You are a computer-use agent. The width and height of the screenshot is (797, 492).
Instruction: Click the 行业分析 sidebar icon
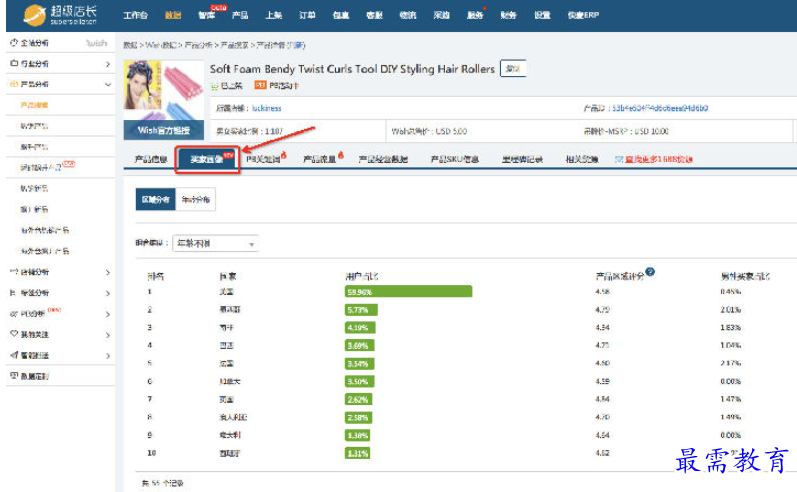click(x=14, y=64)
